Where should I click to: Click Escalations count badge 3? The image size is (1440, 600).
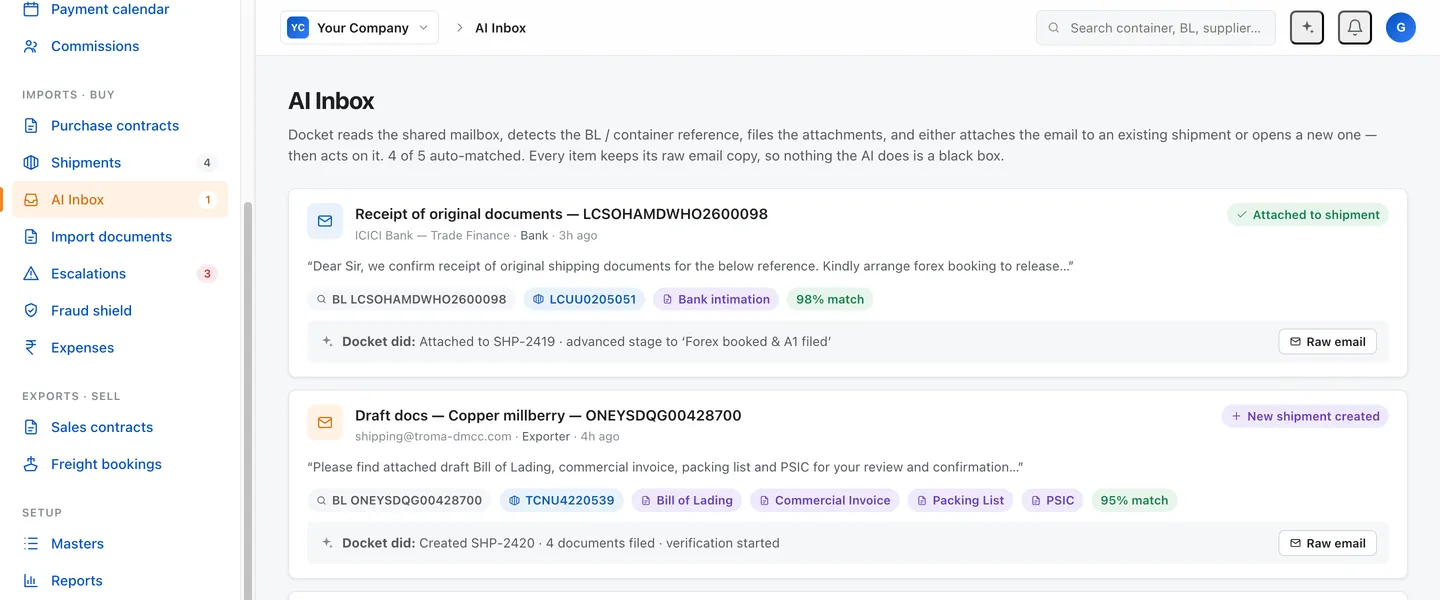[x=207, y=274]
